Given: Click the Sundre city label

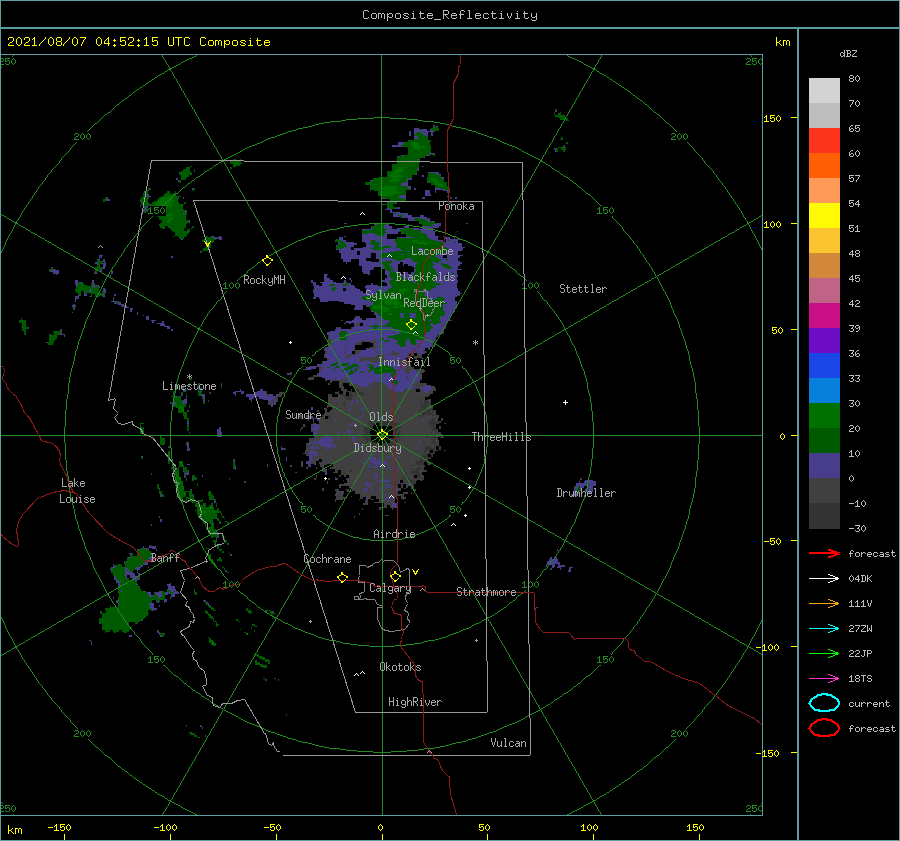Looking at the screenshot, I should 303,414.
